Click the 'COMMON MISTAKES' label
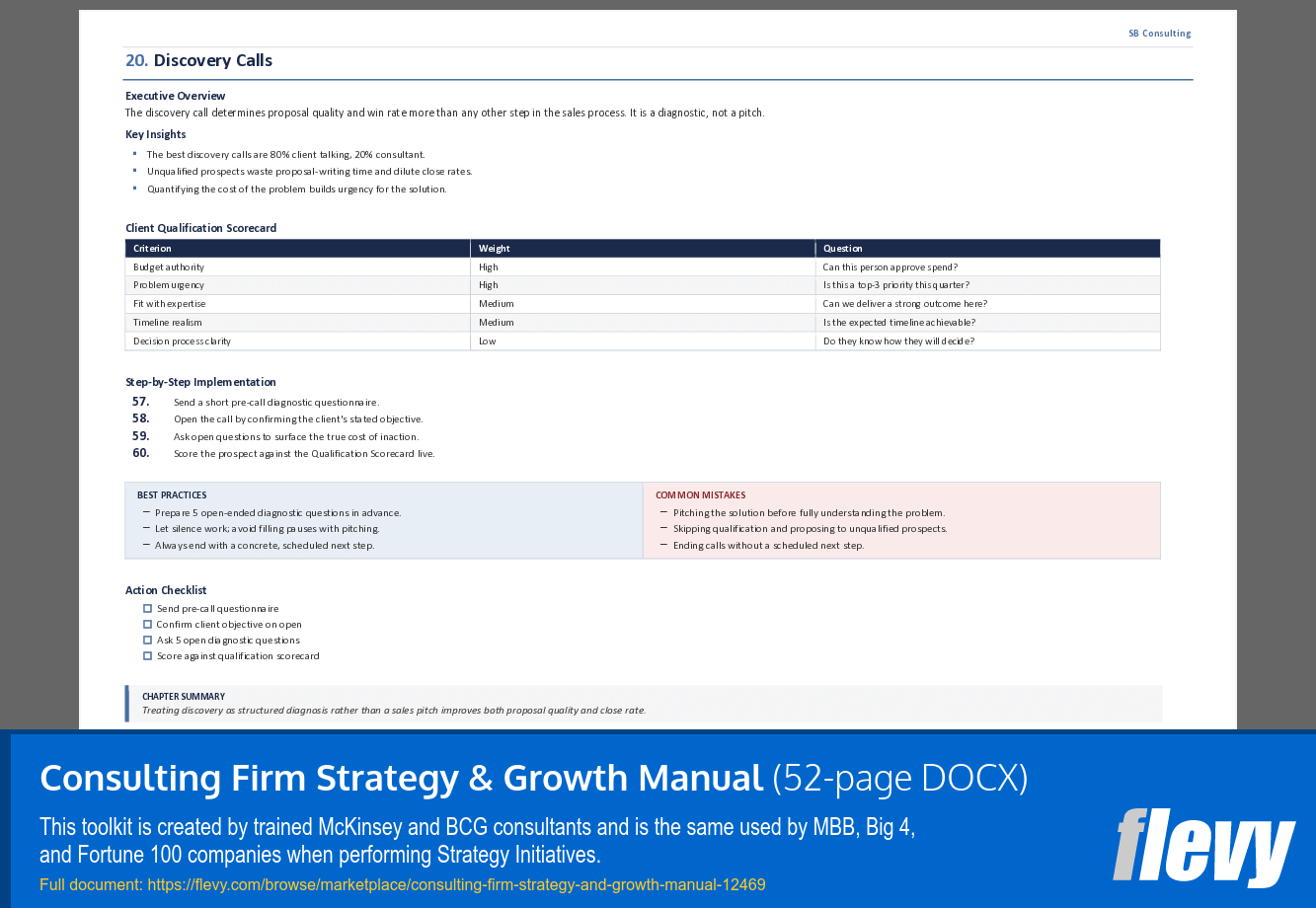Image resolution: width=1316 pixels, height=908 pixels. 700,495
